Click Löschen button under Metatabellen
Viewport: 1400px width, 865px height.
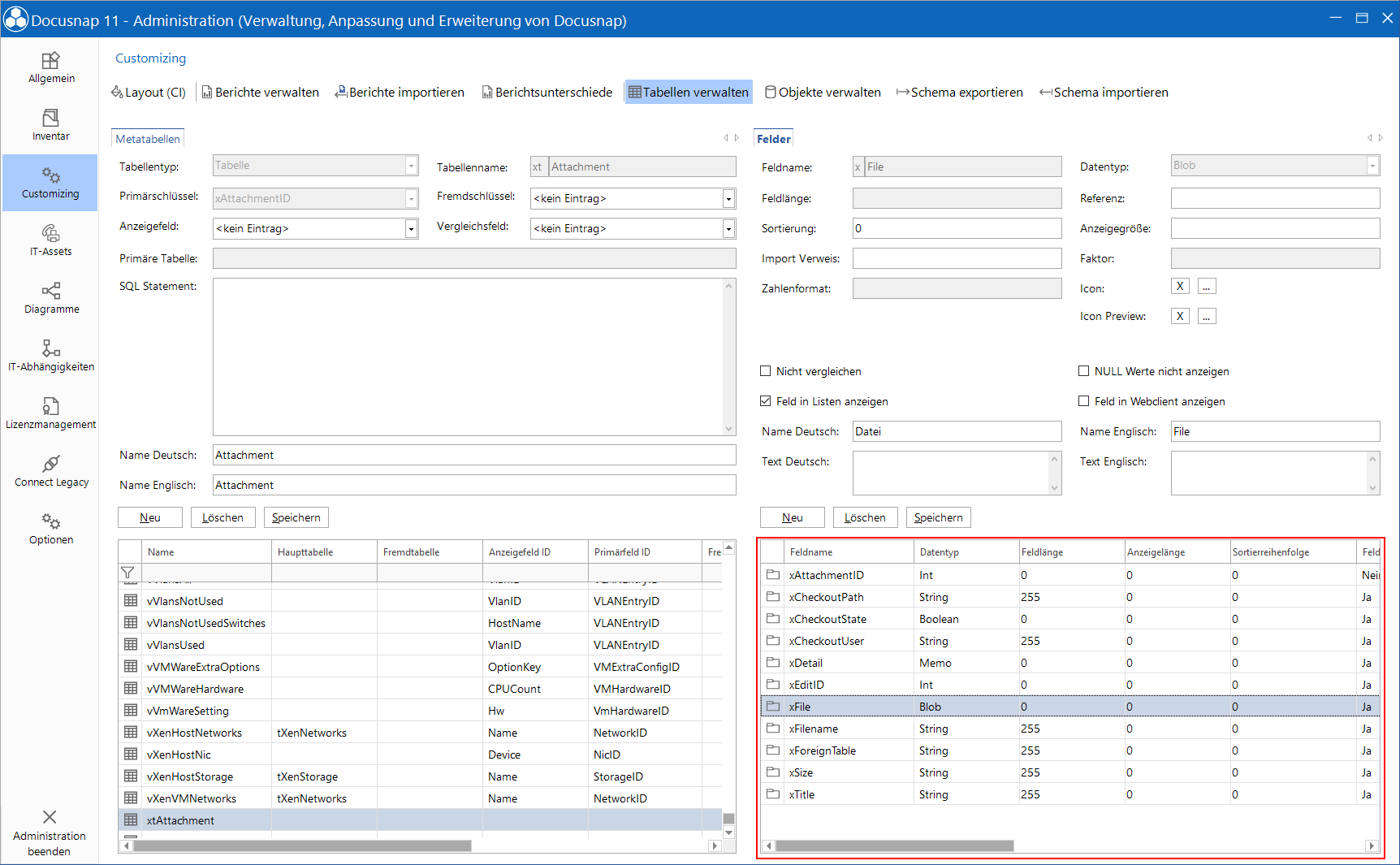point(223,517)
